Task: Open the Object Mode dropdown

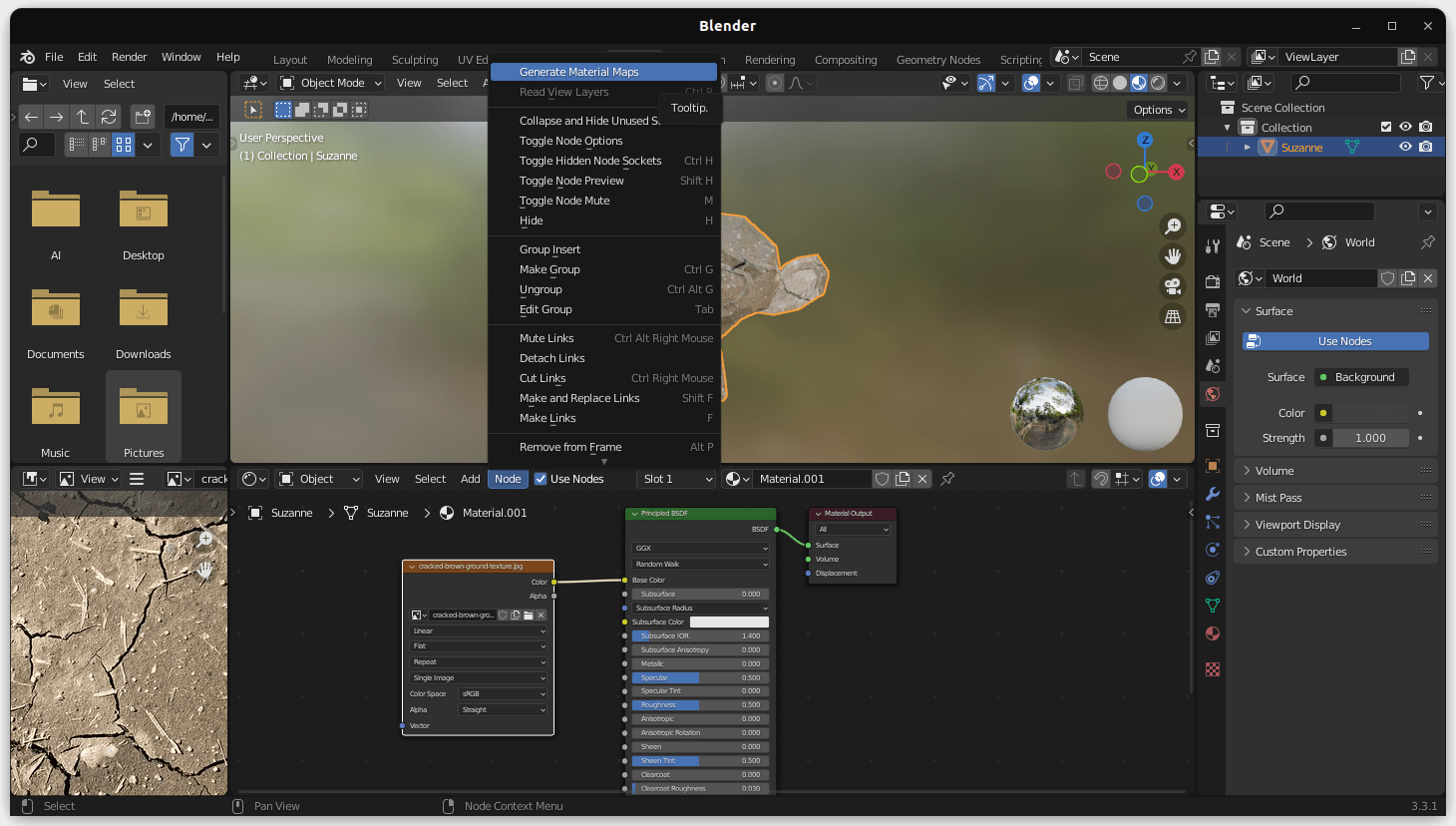Action: (x=331, y=83)
